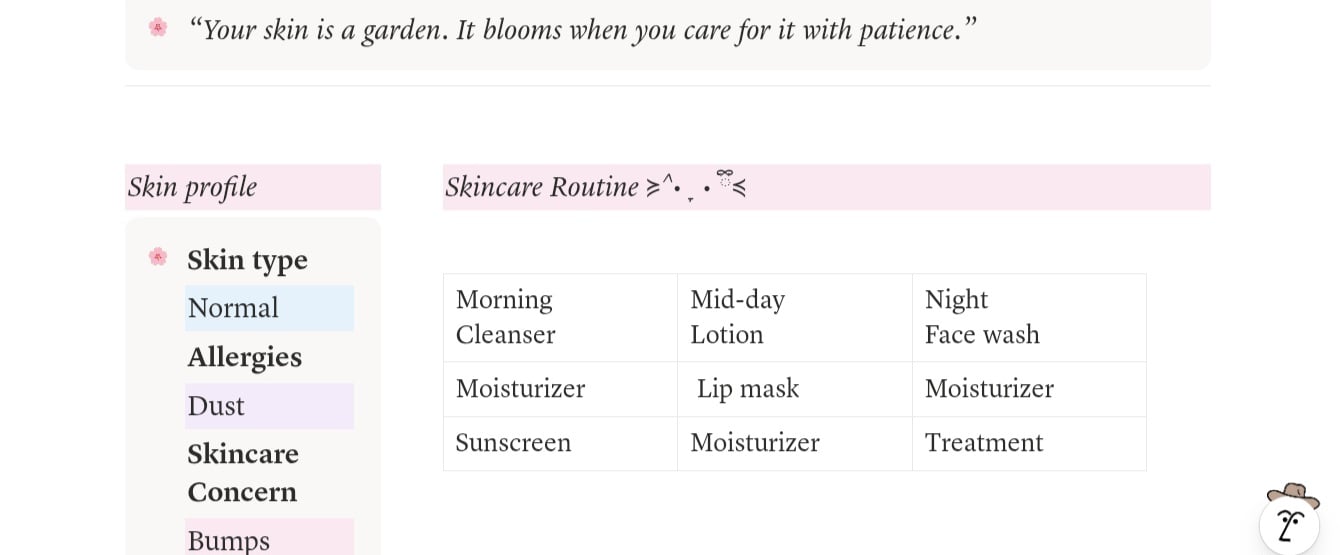This screenshot has height=555, width=1340.
Task: Click Moisturizer cell in the Morning column
Action: pos(560,389)
